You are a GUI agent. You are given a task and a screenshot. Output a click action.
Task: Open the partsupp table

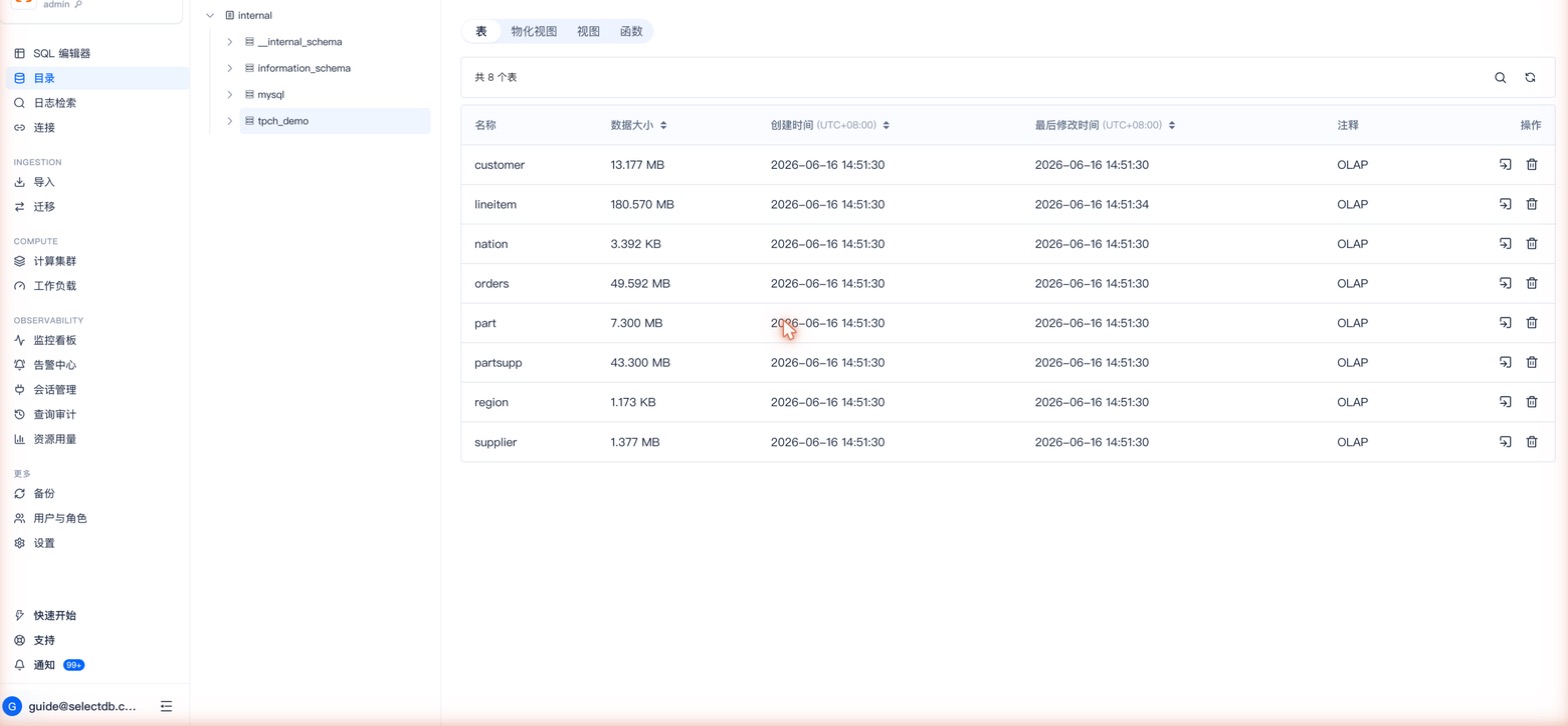(x=498, y=363)
